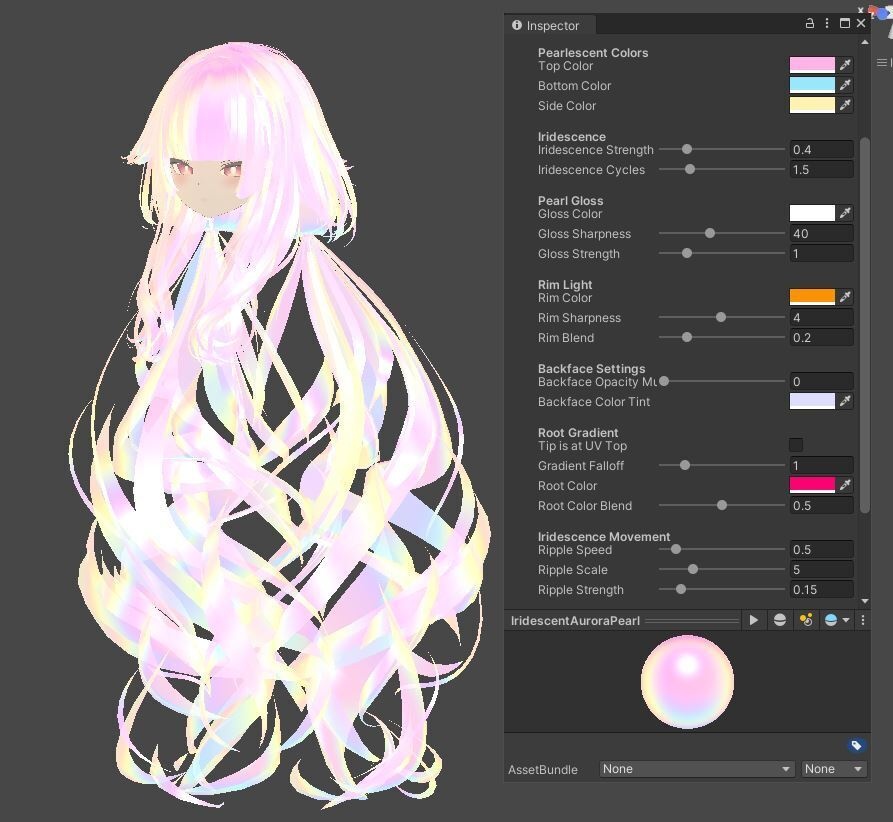Click the Ripple Strength value field

click(821, 589)
